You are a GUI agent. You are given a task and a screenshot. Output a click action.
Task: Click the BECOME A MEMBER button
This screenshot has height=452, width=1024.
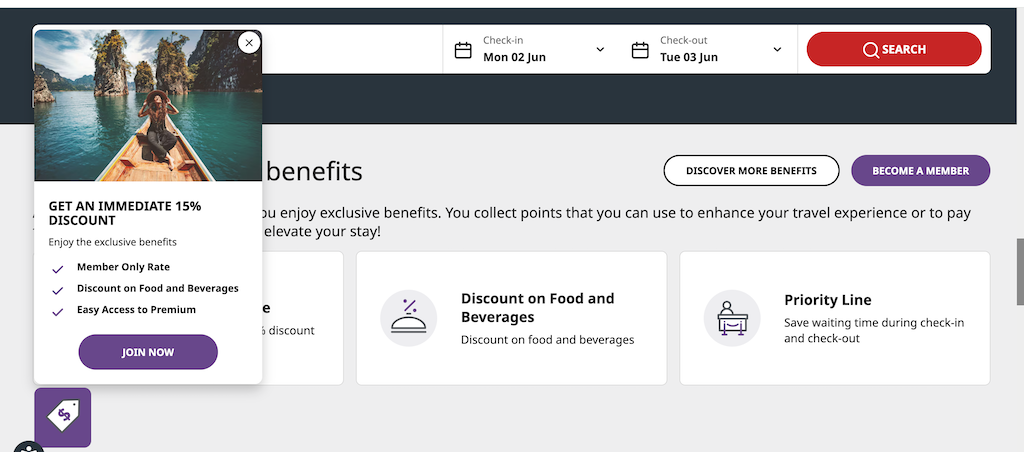921,170
